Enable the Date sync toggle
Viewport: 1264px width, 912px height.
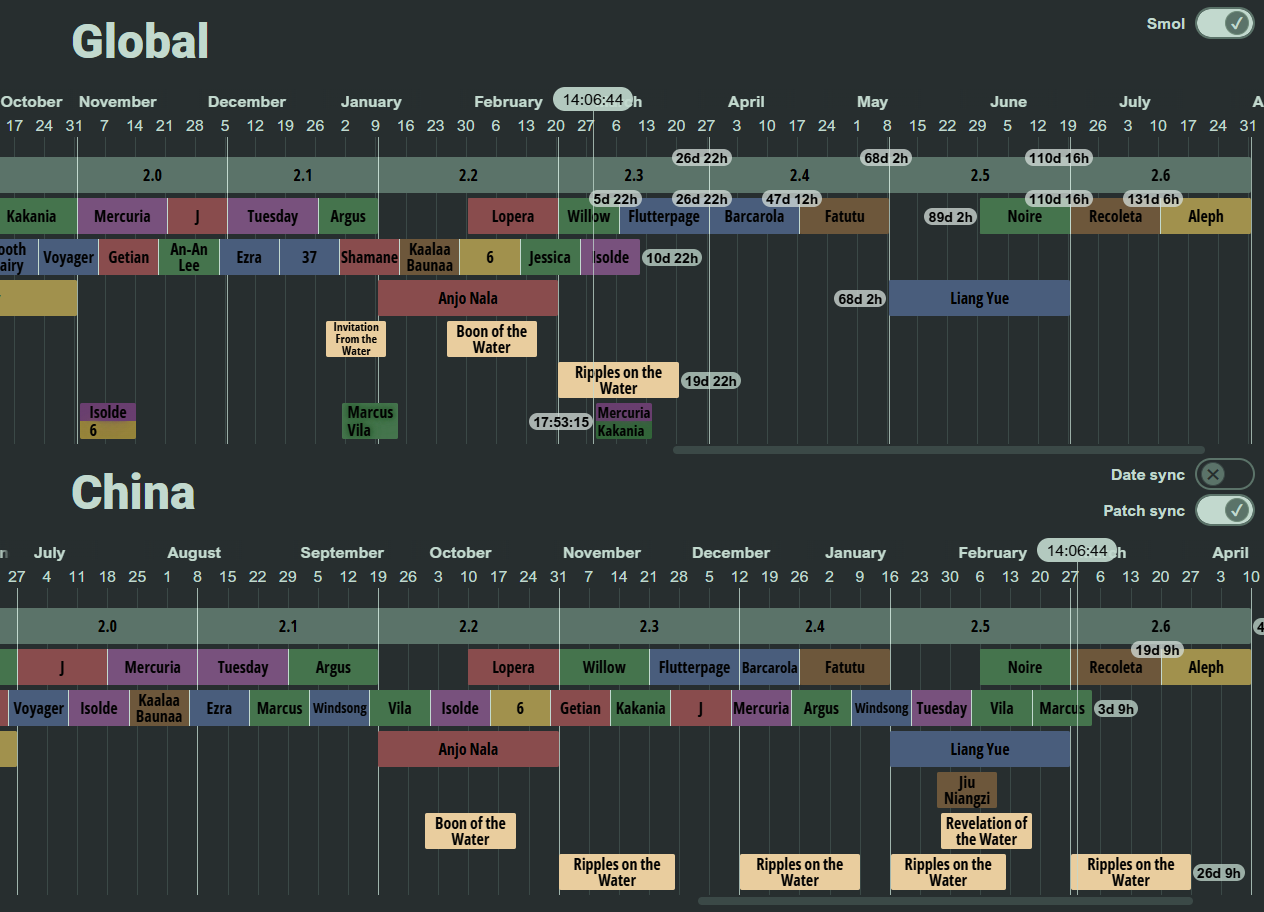point(1224,474)
